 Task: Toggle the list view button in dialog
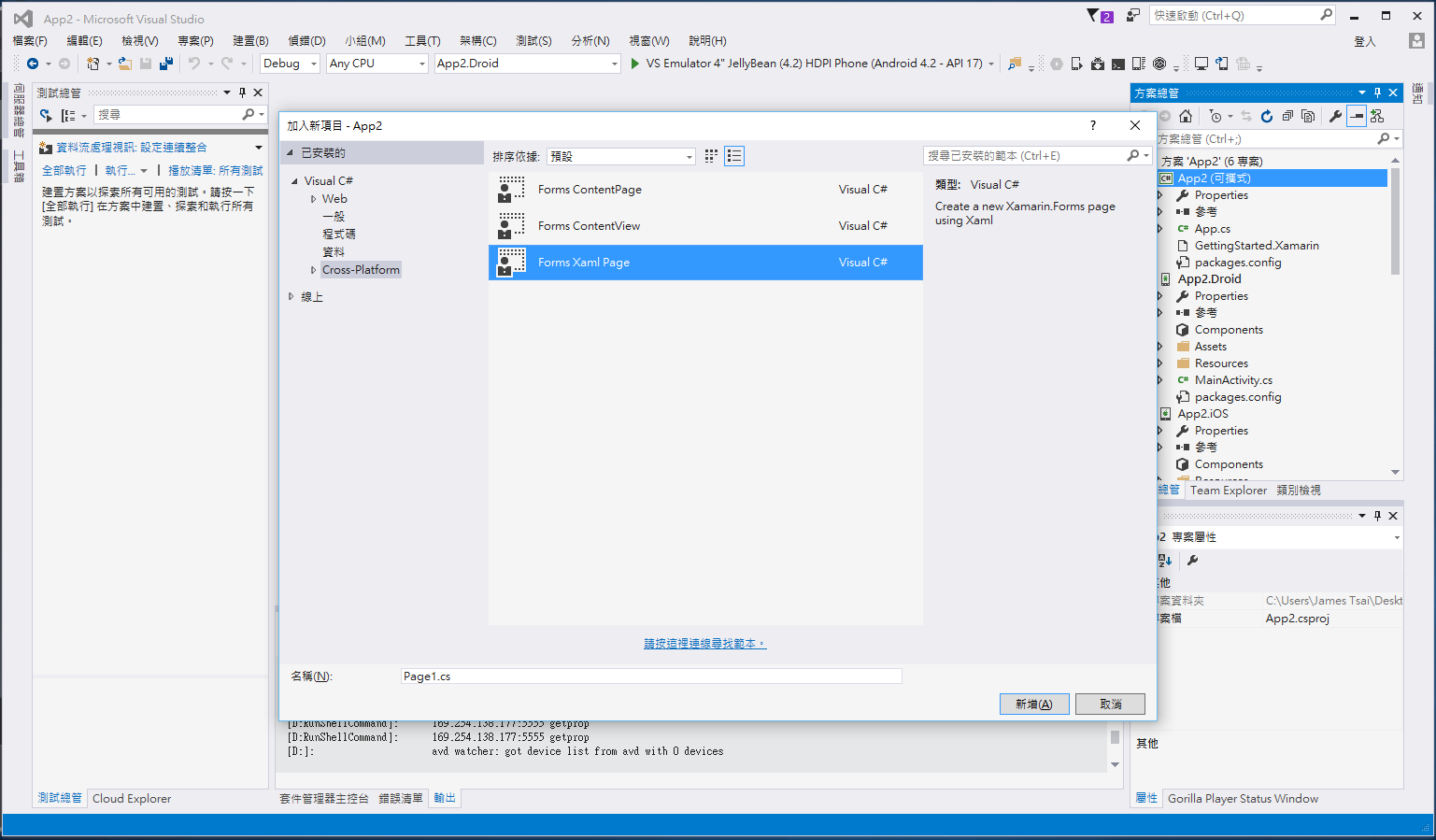(734, 156)
